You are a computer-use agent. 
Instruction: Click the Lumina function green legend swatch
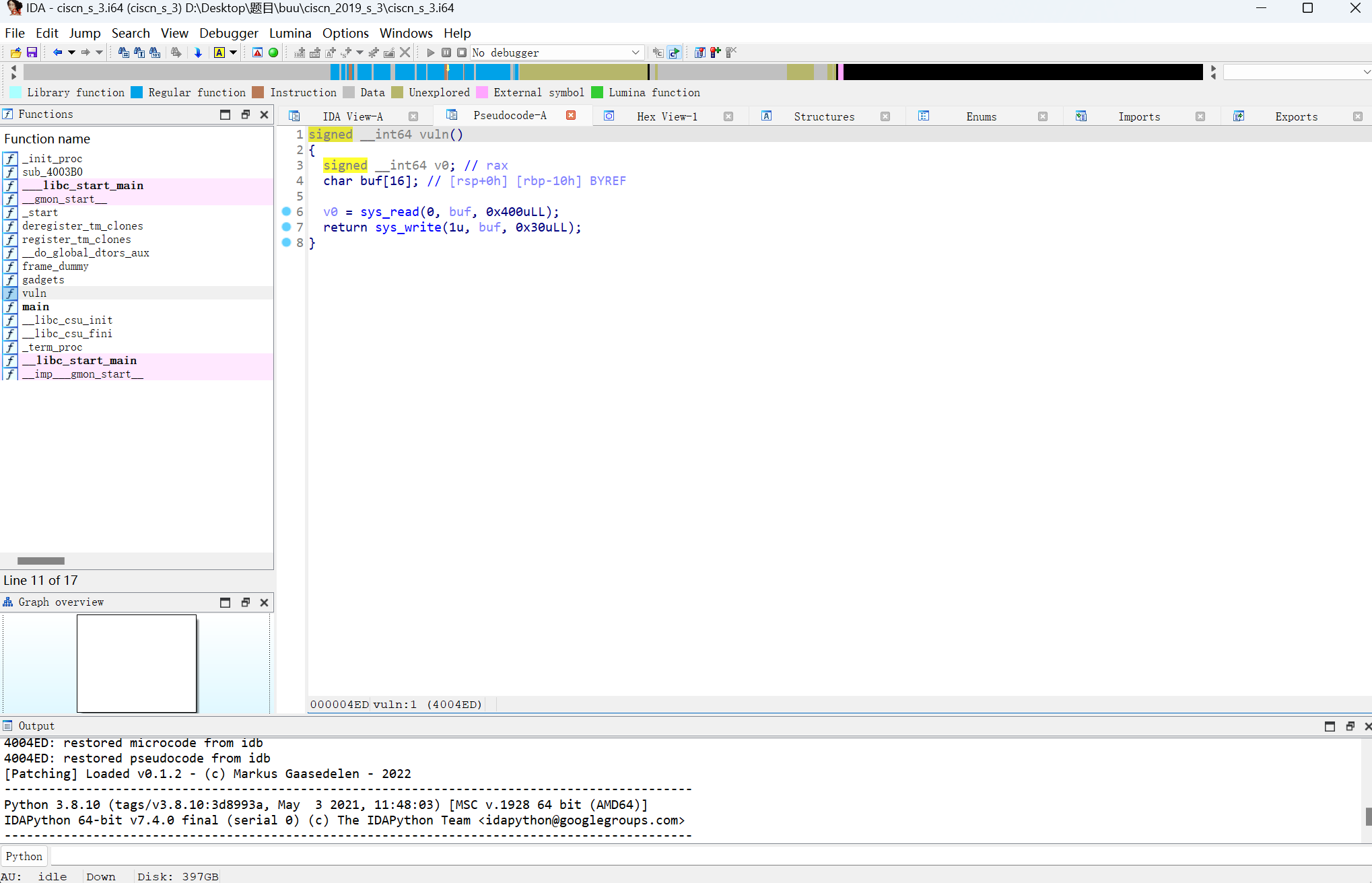pos(597,93)
